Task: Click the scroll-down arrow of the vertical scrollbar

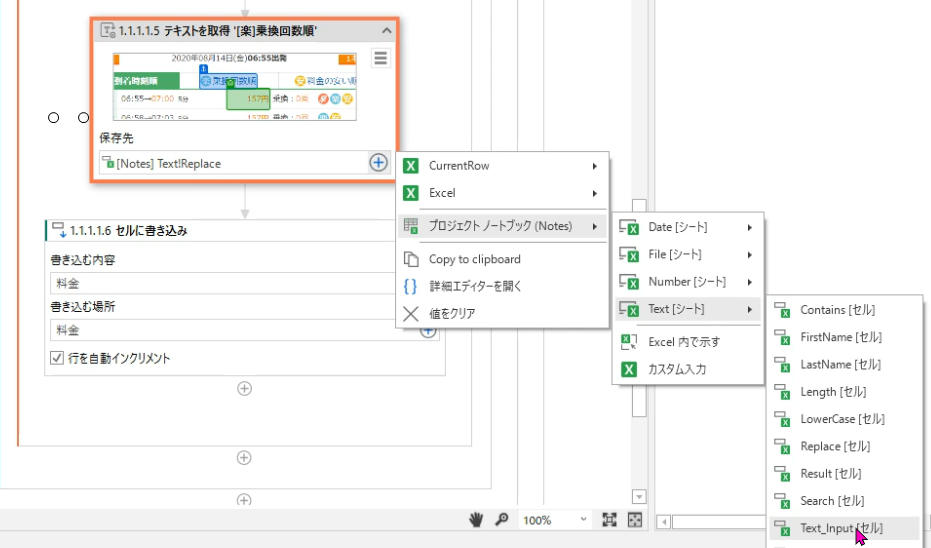Action: pos(639,497)
